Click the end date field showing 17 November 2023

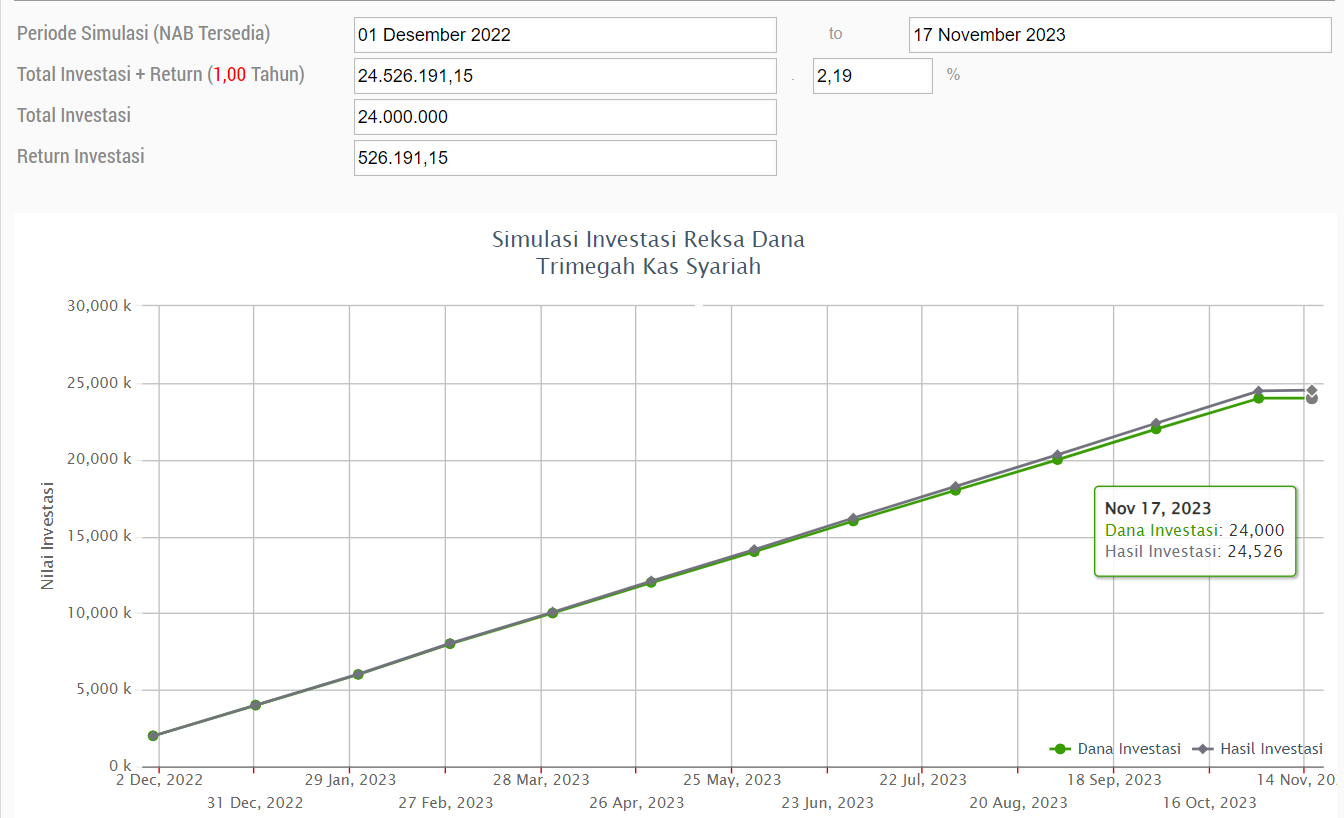coord(1120,35)
